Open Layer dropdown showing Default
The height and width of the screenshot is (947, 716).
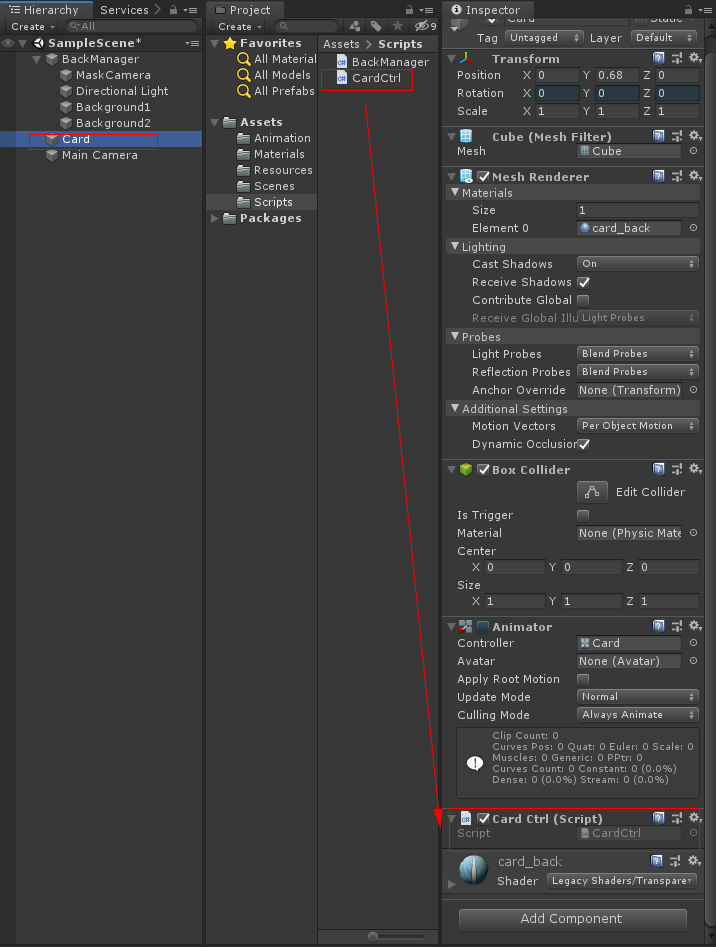click(x=663, y=37)
